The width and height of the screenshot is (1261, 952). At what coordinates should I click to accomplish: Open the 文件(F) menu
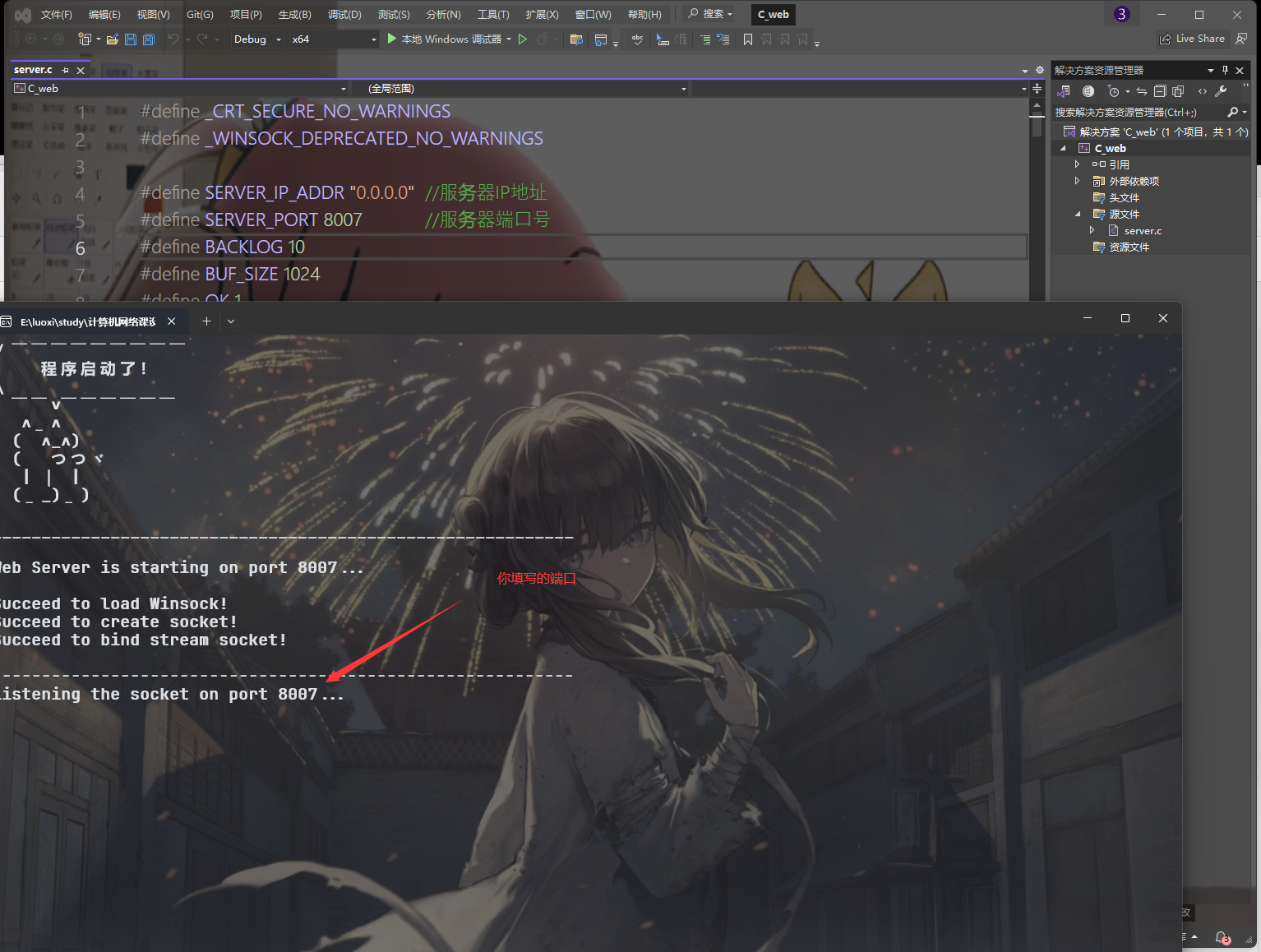pos(57,14)
